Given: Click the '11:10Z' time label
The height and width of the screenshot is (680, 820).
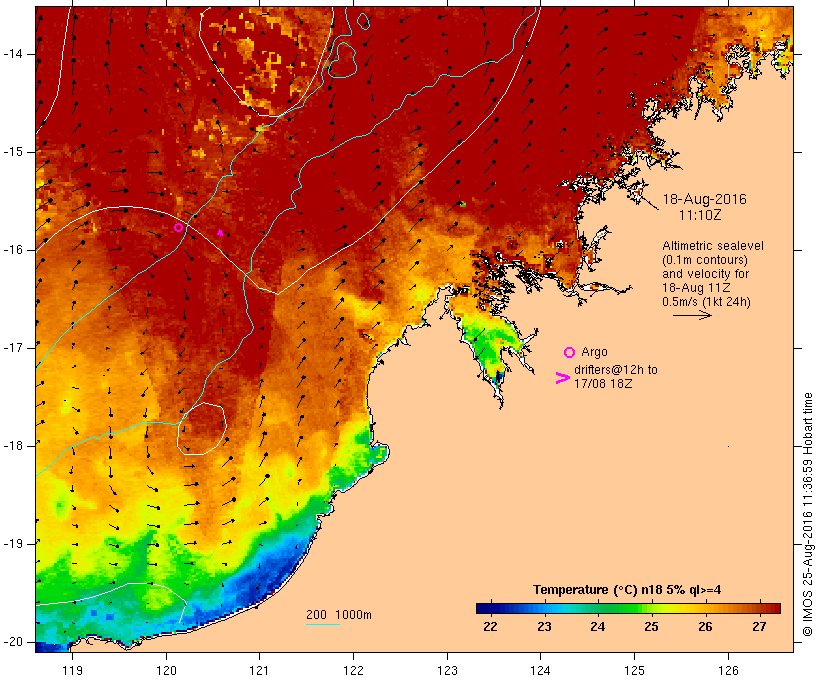Looking at the screenshot, I should pos(700,215).
